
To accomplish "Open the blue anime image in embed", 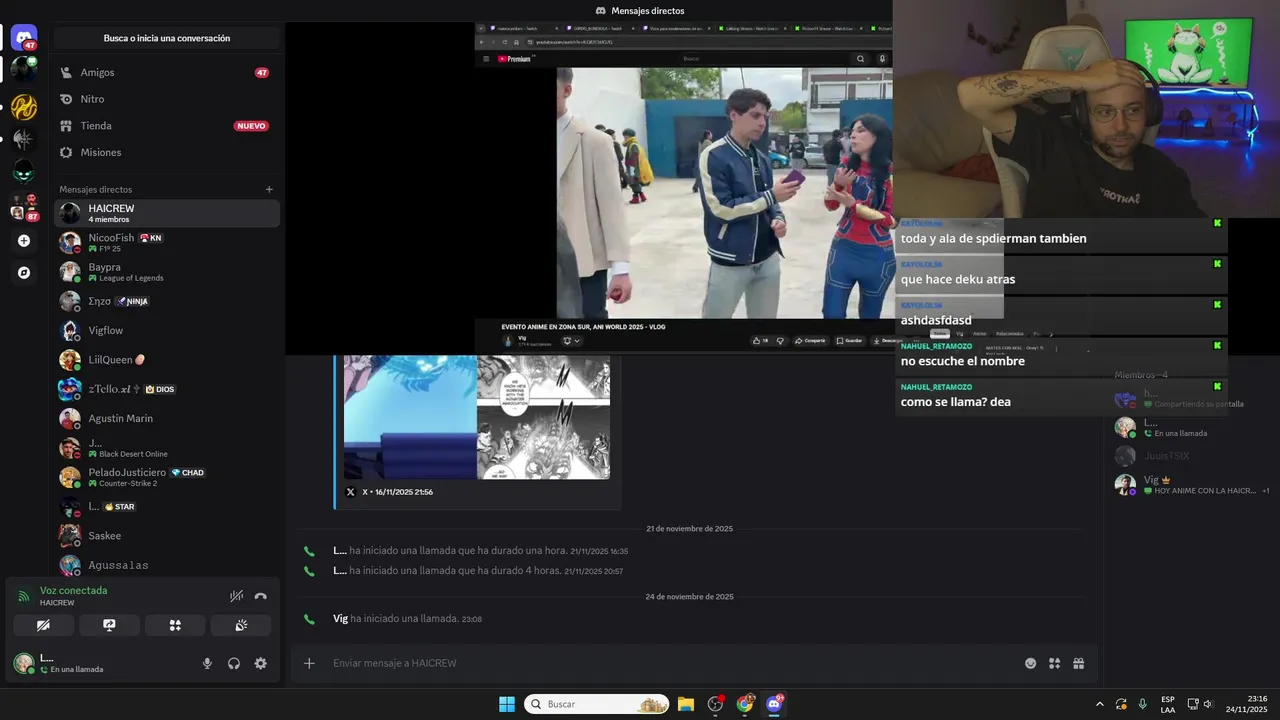I will coord(410,417).
